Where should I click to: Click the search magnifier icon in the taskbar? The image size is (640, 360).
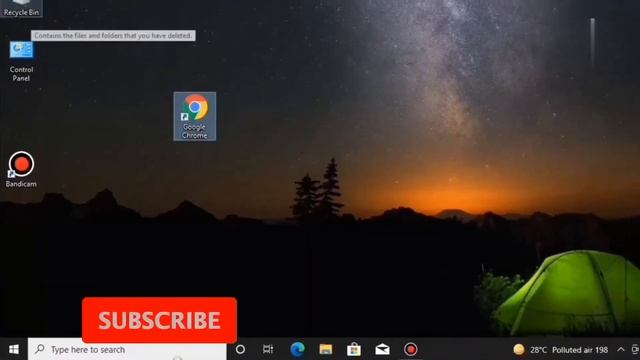(x=40, y=349)
